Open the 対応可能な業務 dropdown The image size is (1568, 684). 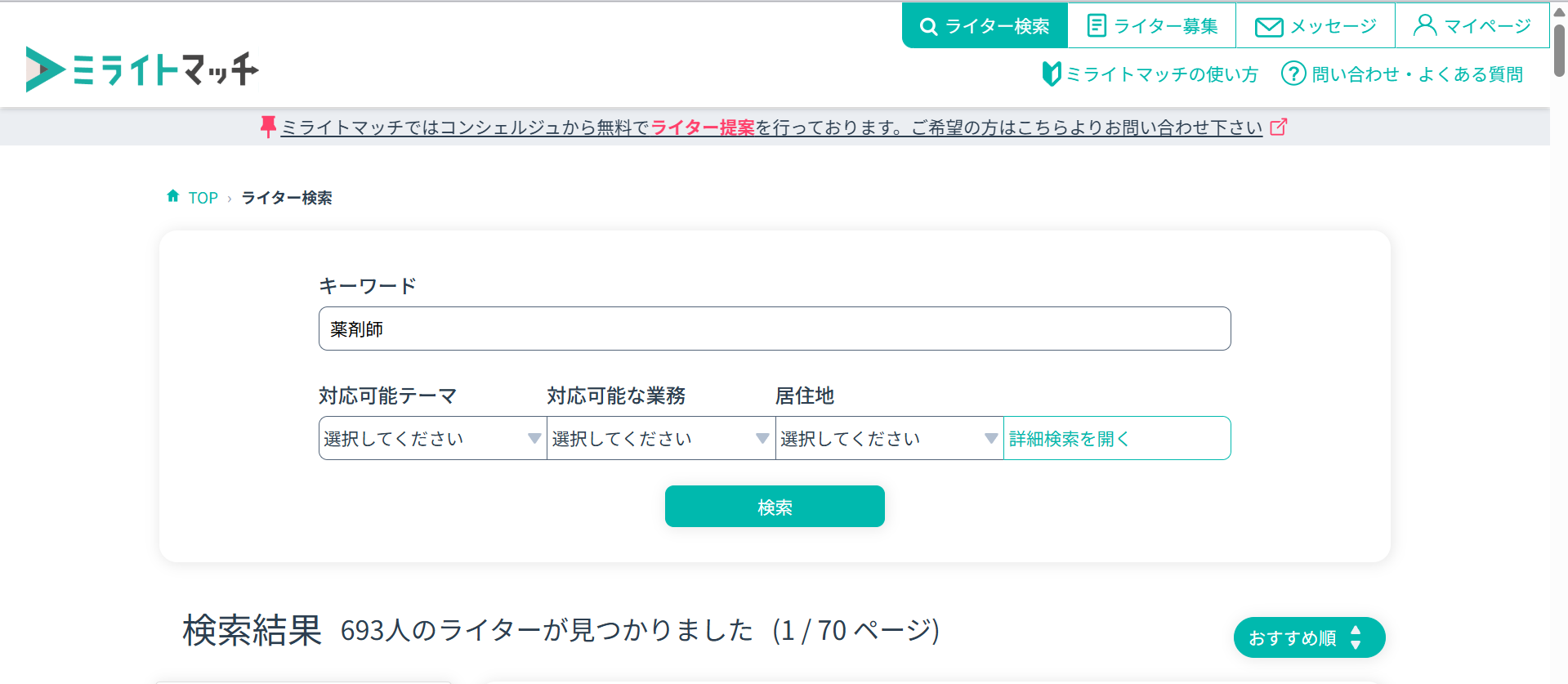coord(660,439)
